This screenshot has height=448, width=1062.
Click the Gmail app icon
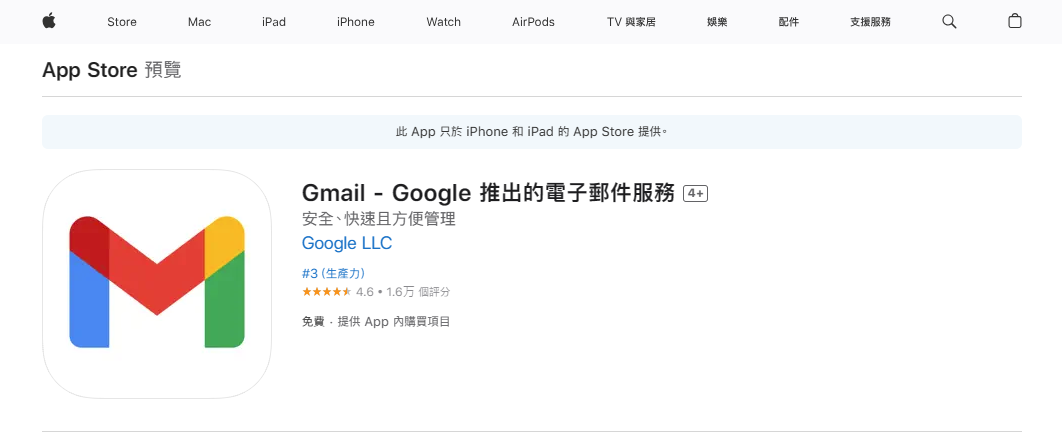coord(157,284)
